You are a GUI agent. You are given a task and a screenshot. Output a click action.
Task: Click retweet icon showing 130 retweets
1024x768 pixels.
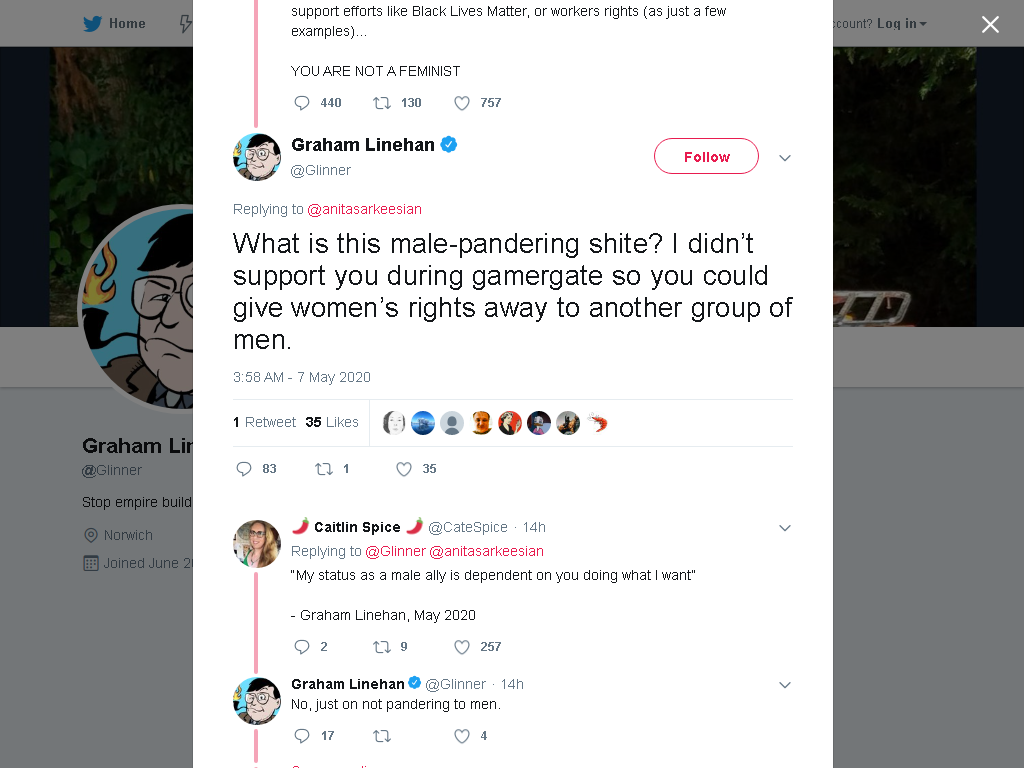point(382,103)
